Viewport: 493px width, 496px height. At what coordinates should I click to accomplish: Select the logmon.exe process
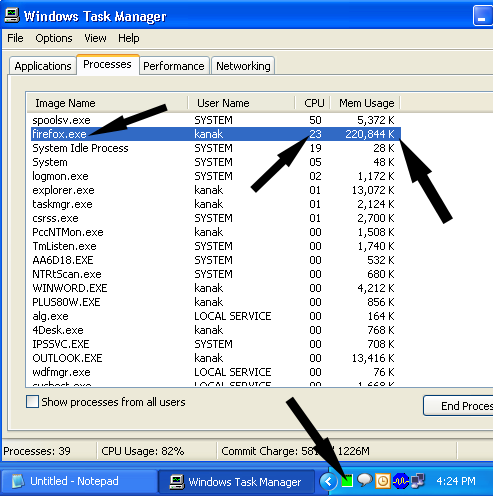click(x=216, y=176)
